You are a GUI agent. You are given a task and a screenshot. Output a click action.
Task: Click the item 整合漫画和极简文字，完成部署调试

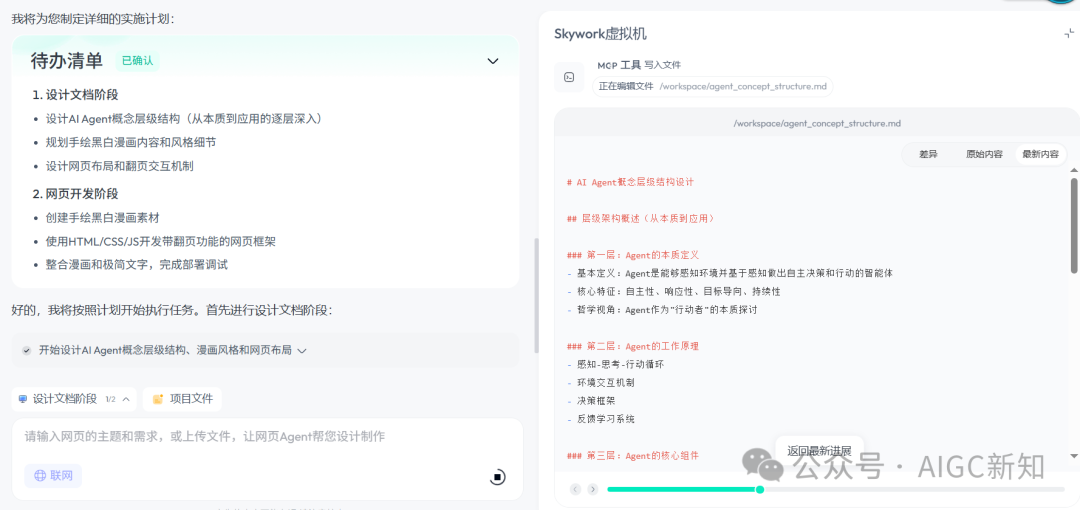point(136,265)
